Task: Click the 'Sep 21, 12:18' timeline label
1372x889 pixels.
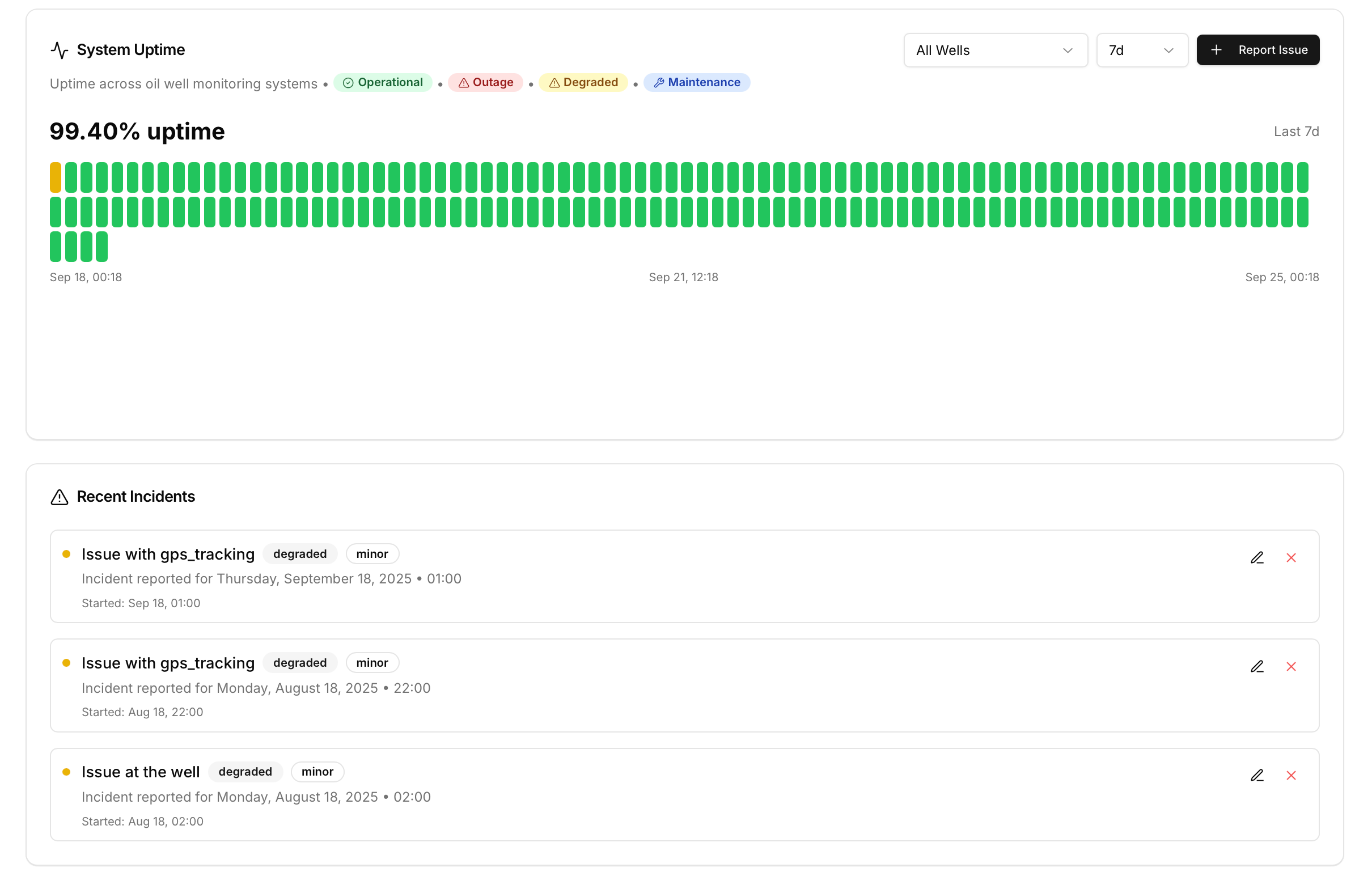Action: (x=684, y=277)
